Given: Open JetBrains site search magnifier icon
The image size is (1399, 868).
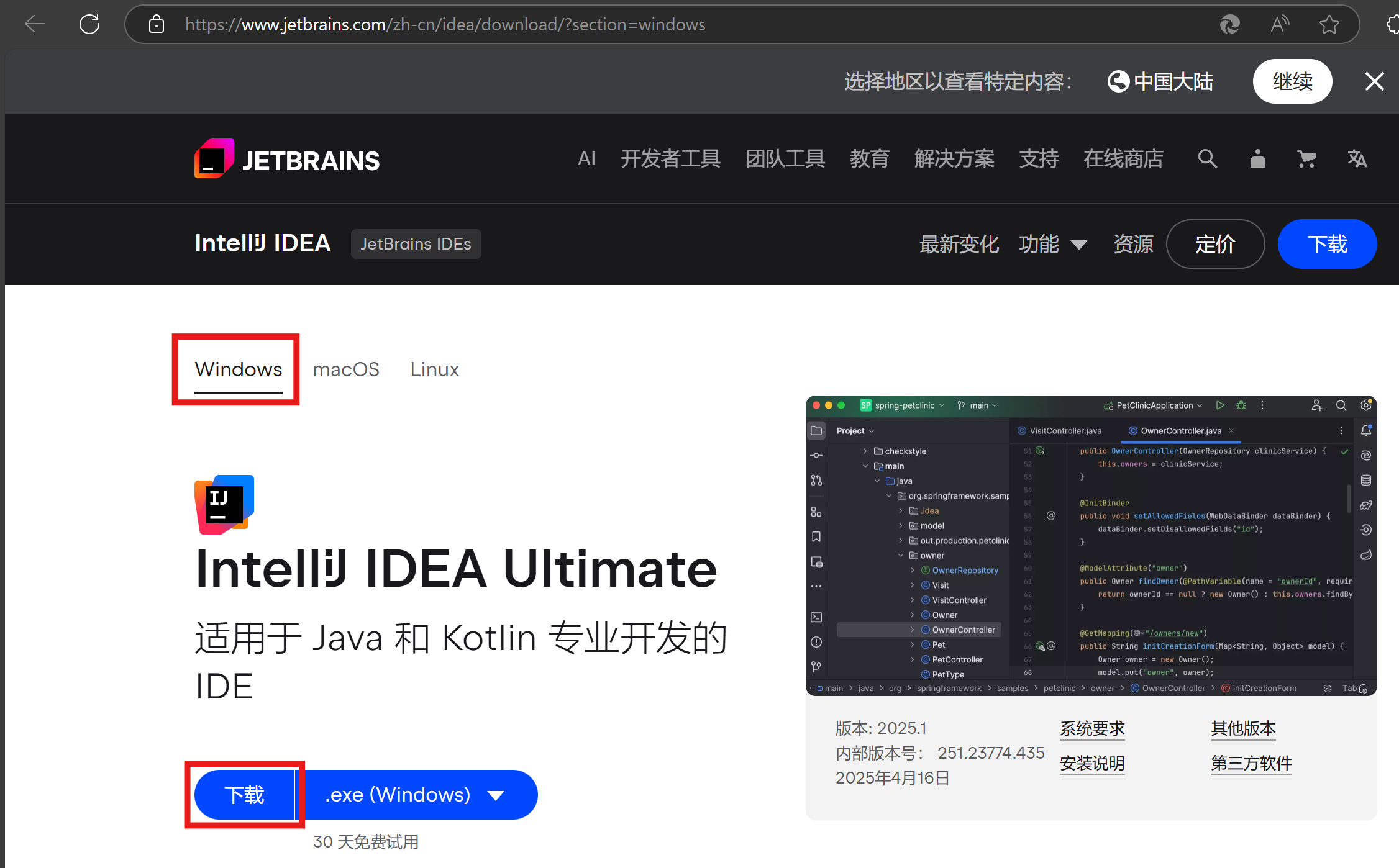Looking at the screenshot, I should pos(1207,159).
